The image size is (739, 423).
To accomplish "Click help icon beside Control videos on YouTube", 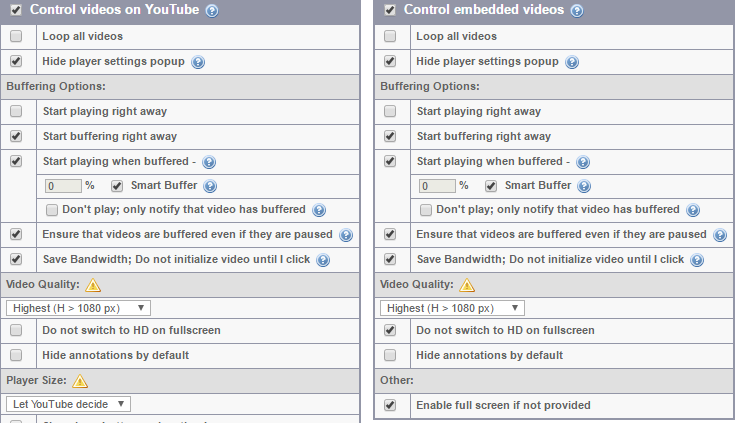I will 212,11.
